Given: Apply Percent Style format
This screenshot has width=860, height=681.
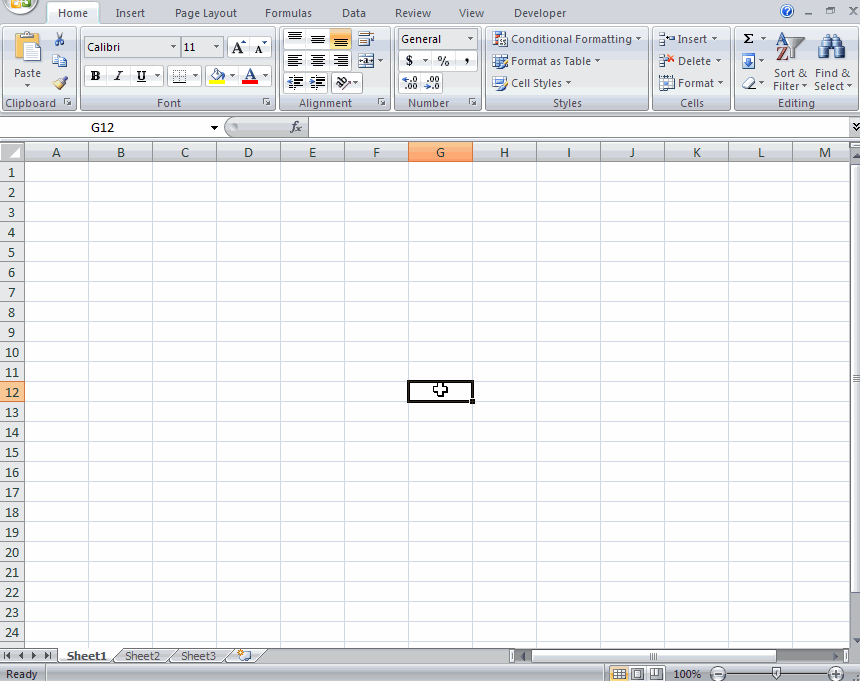Looking at the screenshot, I should click(443, 61).
